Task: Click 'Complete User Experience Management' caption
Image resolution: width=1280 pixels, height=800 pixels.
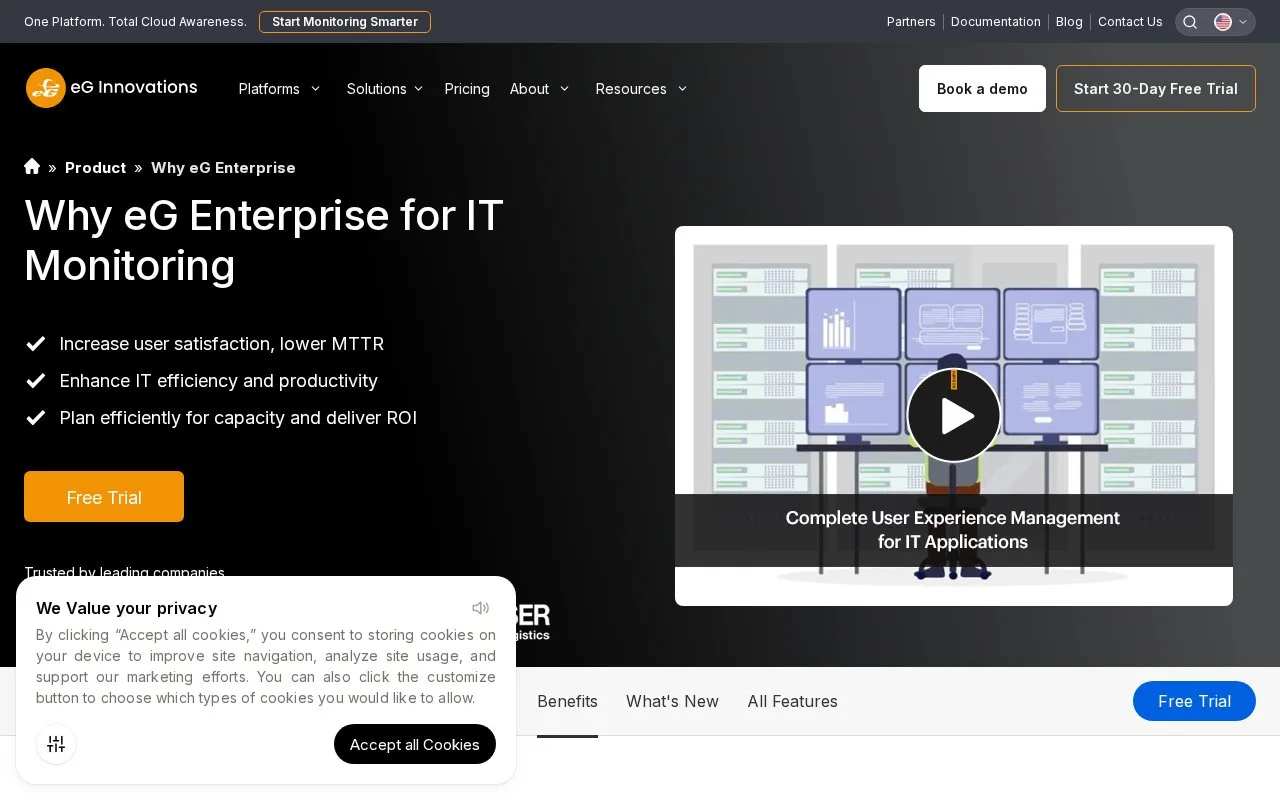Action: [x=953, y=518]
